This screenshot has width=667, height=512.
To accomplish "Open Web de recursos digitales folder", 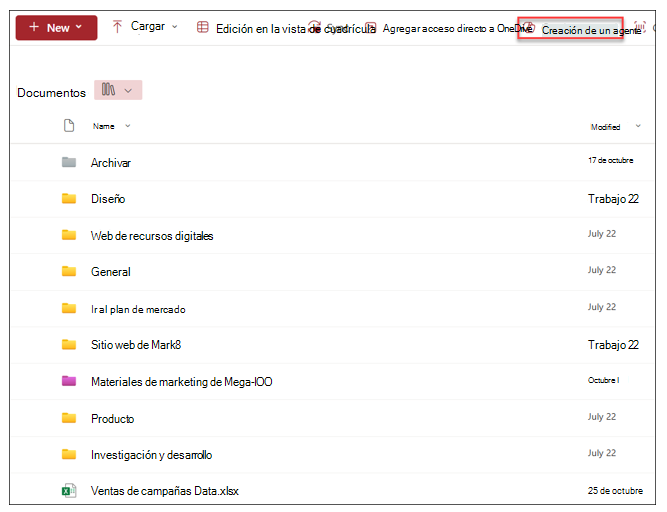I will (152, 236).
